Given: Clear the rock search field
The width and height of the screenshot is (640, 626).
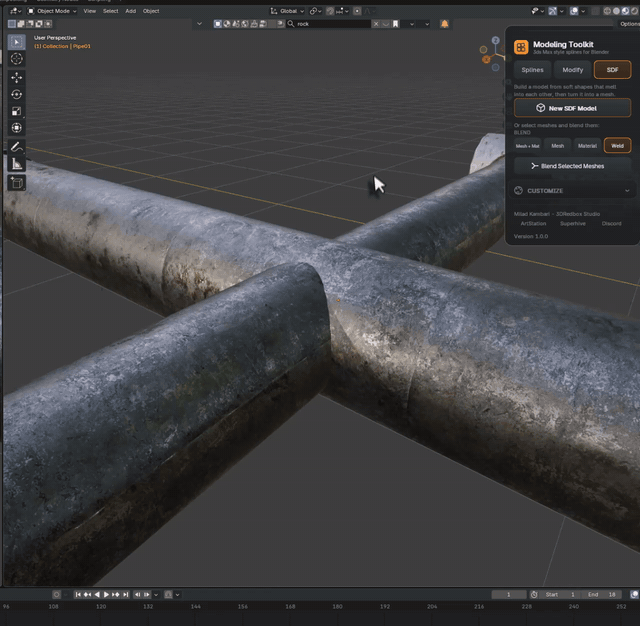Looking at the screenshot, I should pyautogui.click(x=376, y=24).
